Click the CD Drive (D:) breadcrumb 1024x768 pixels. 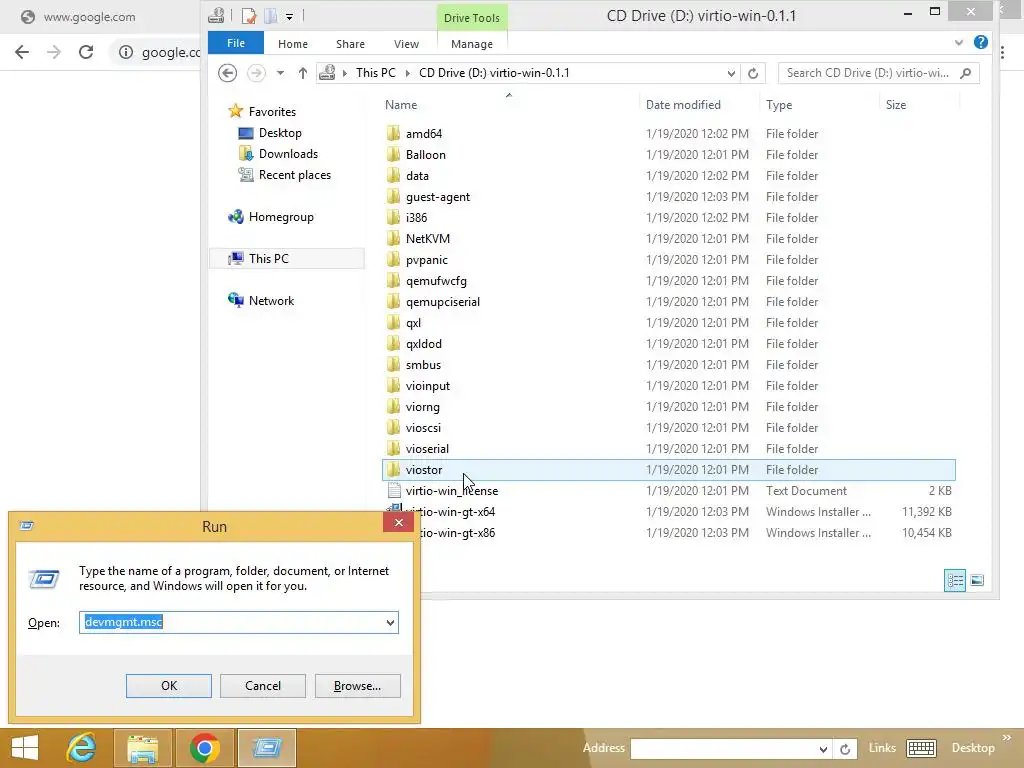tap(494, 73)
